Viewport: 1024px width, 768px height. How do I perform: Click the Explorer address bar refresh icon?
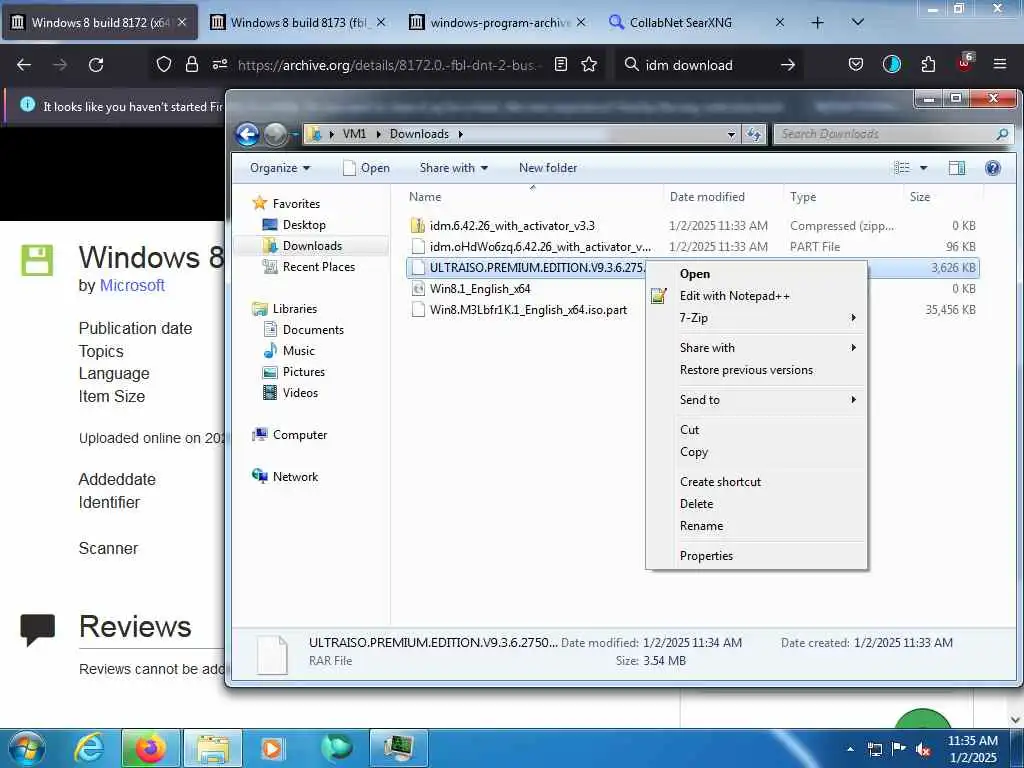[754, 134]
